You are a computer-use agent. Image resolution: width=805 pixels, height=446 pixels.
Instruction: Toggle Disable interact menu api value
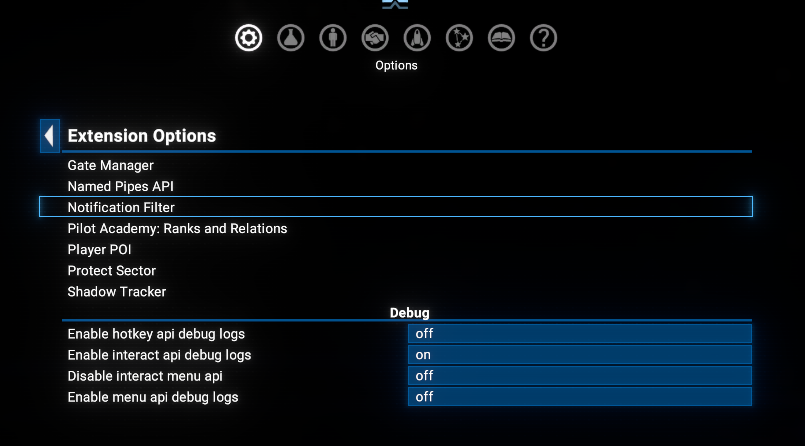point(580,376)
